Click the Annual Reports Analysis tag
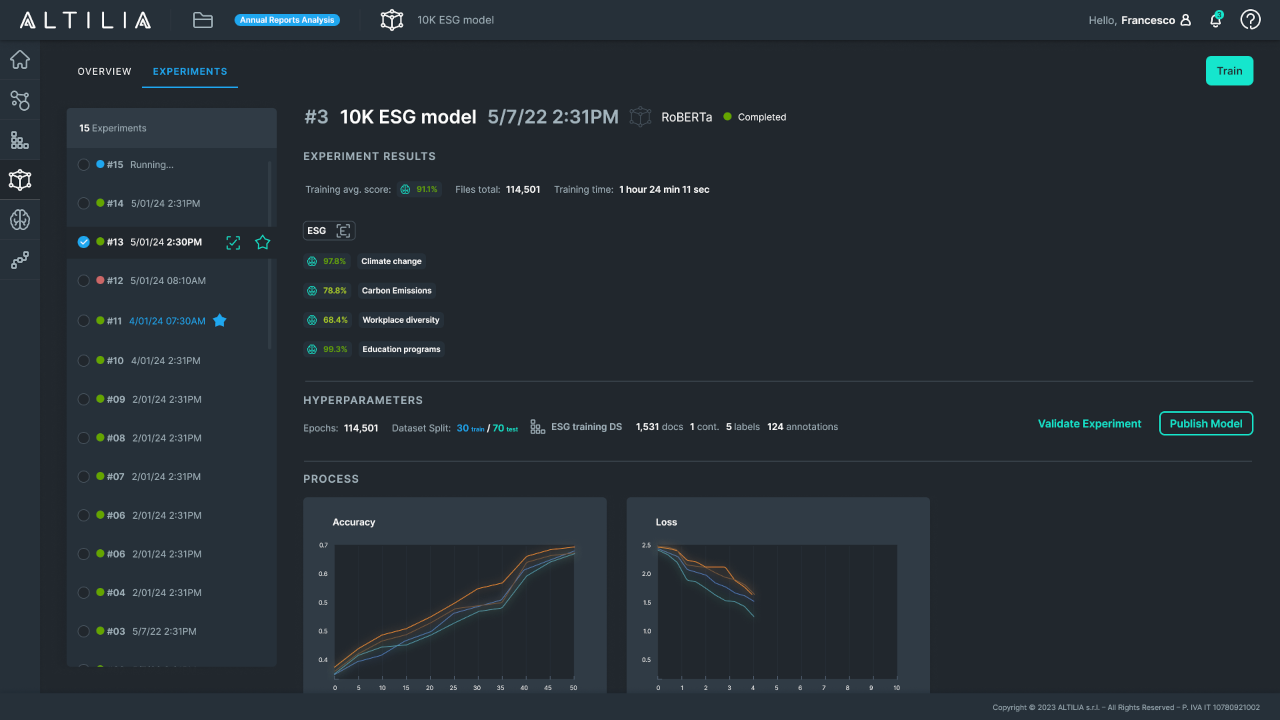 pyautogui.click(x=287, y=20)
